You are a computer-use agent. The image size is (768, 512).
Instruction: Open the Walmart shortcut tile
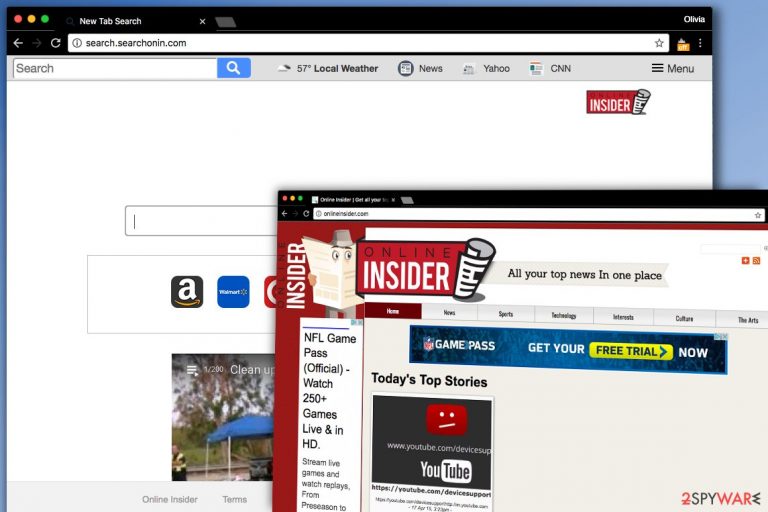[233, 292]
